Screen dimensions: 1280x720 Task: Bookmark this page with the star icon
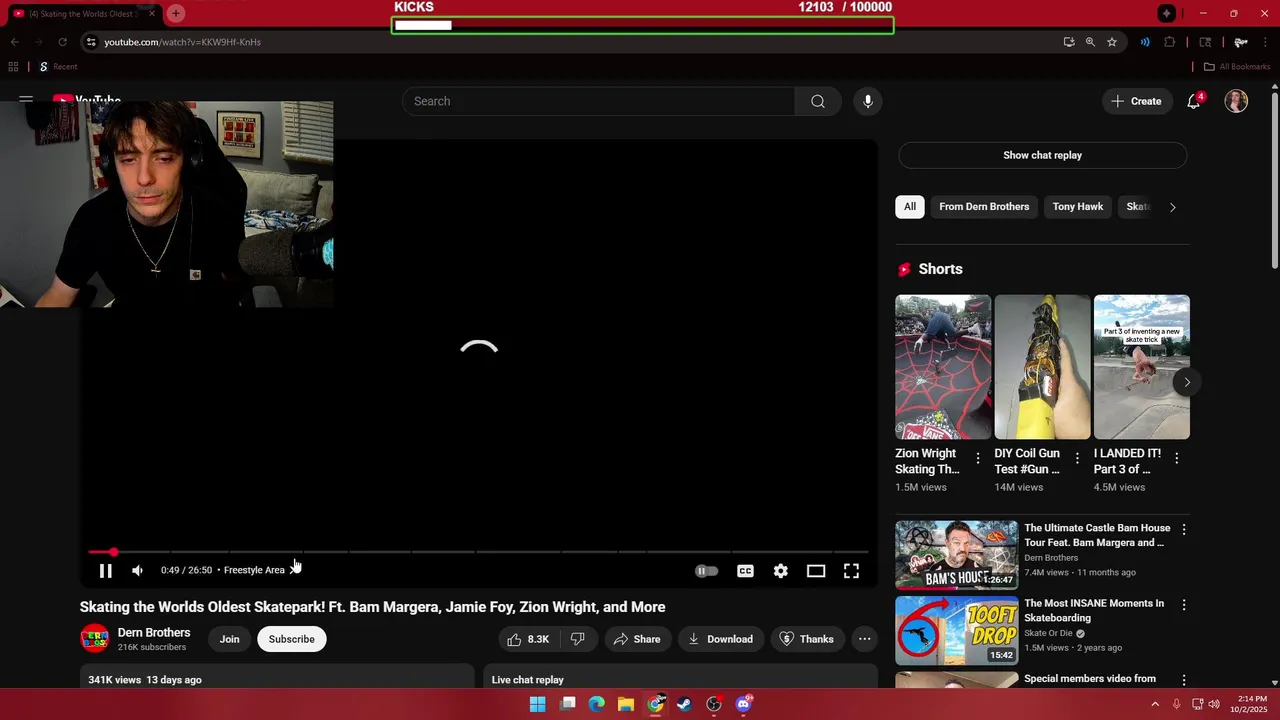pyautogui.click(x=1112, y=42)
